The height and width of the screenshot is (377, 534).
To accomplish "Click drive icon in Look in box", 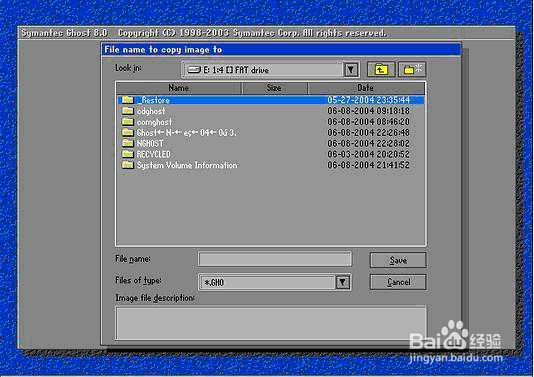I will [194, 70].
